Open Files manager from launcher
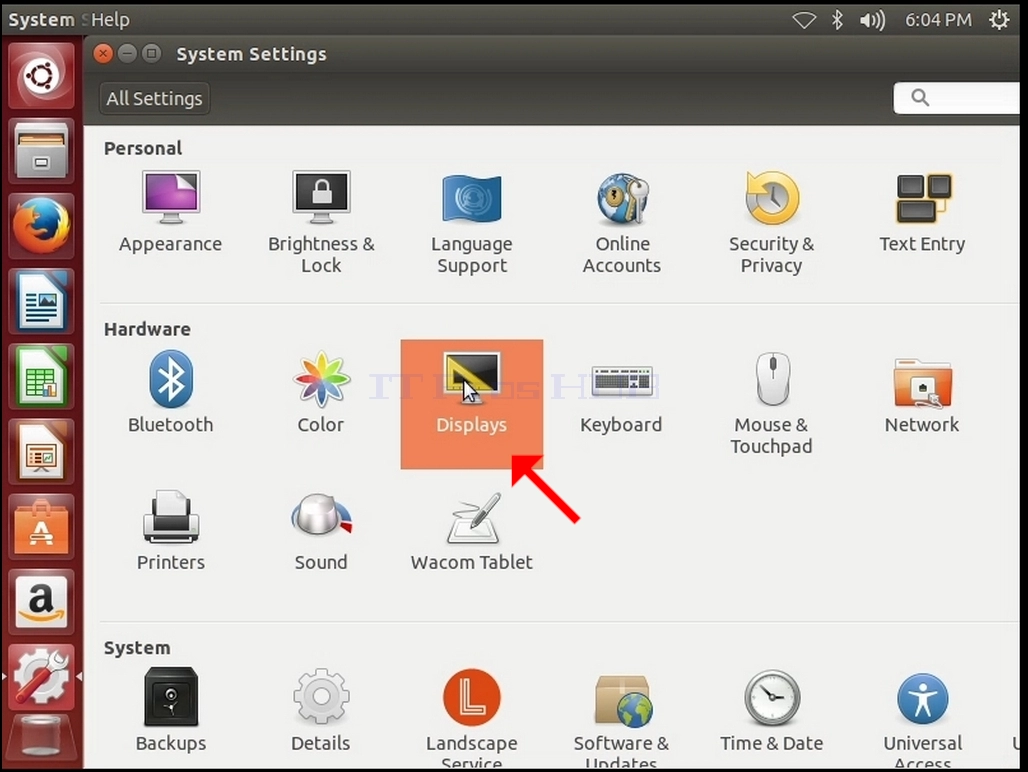The width and height of the screenshot is (1028, 772). click(x=41, y=151)
